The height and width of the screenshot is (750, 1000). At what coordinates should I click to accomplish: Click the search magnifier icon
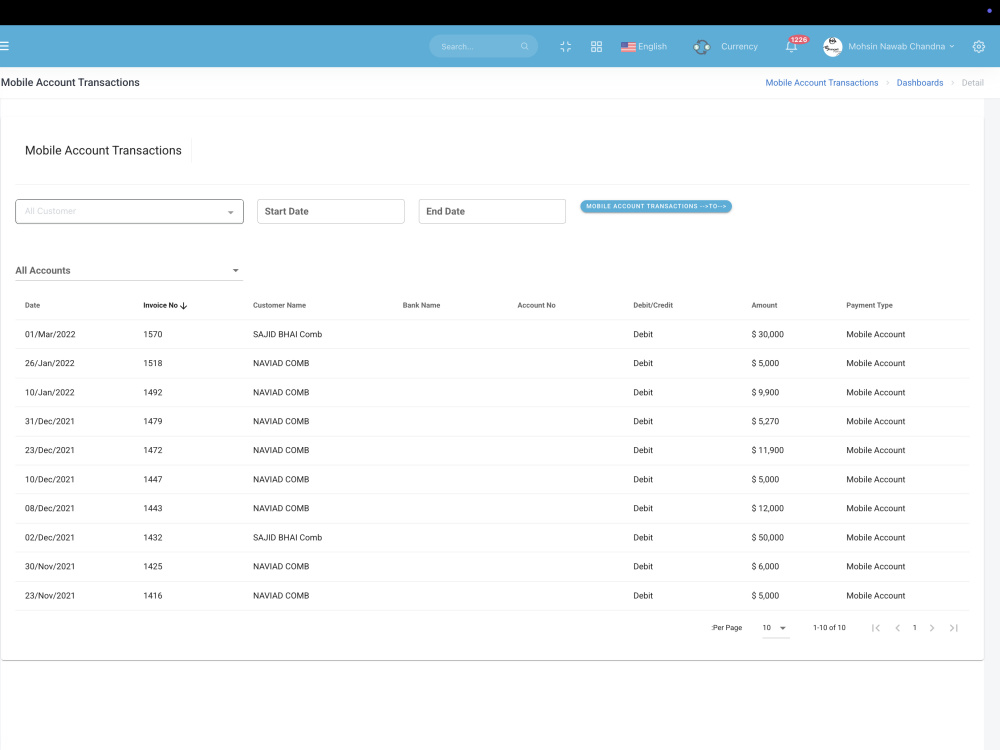[x=524, y=47]
